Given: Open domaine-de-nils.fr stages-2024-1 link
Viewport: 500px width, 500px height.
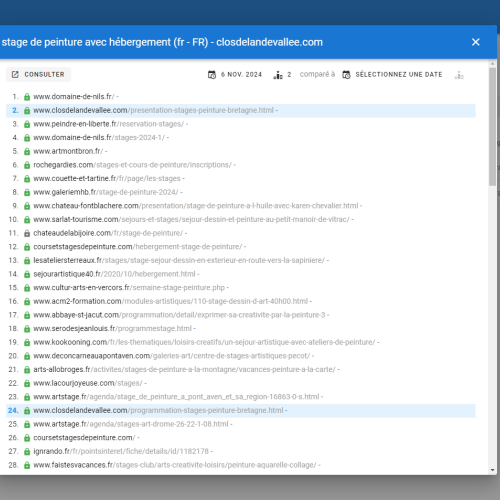Looking at the screenshot, I should point(99,138).
